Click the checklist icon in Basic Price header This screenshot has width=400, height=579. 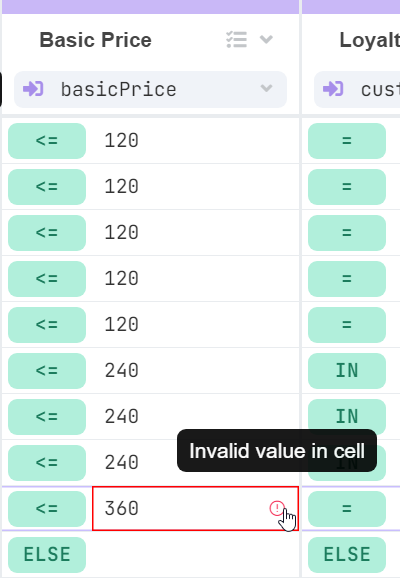236,40
